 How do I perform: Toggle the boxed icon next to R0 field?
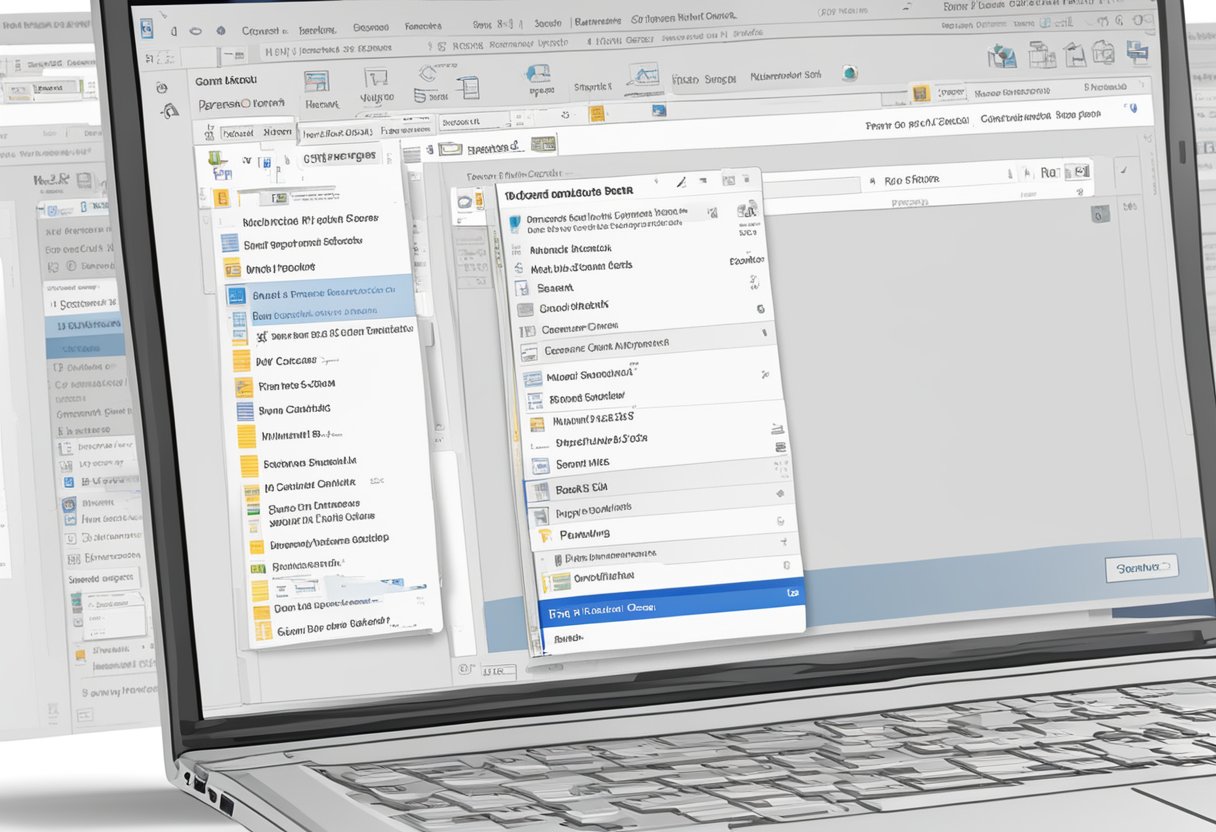click(1076, 174)
